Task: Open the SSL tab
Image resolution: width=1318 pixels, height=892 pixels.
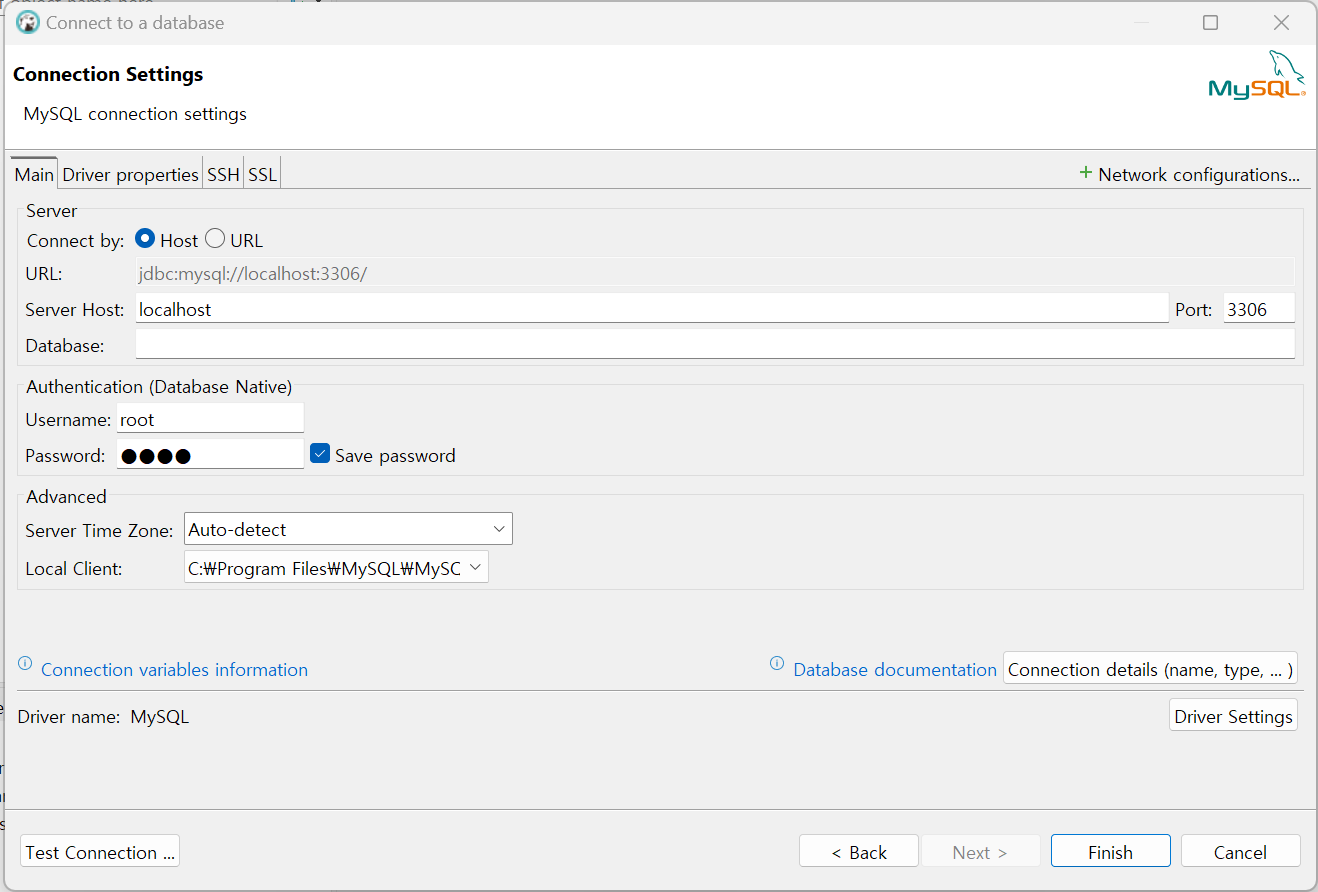Action: (x=262, y=174)
